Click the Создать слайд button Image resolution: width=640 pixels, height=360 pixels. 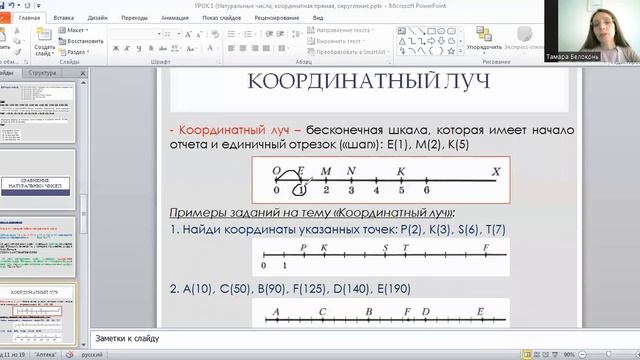coord(44,42)
